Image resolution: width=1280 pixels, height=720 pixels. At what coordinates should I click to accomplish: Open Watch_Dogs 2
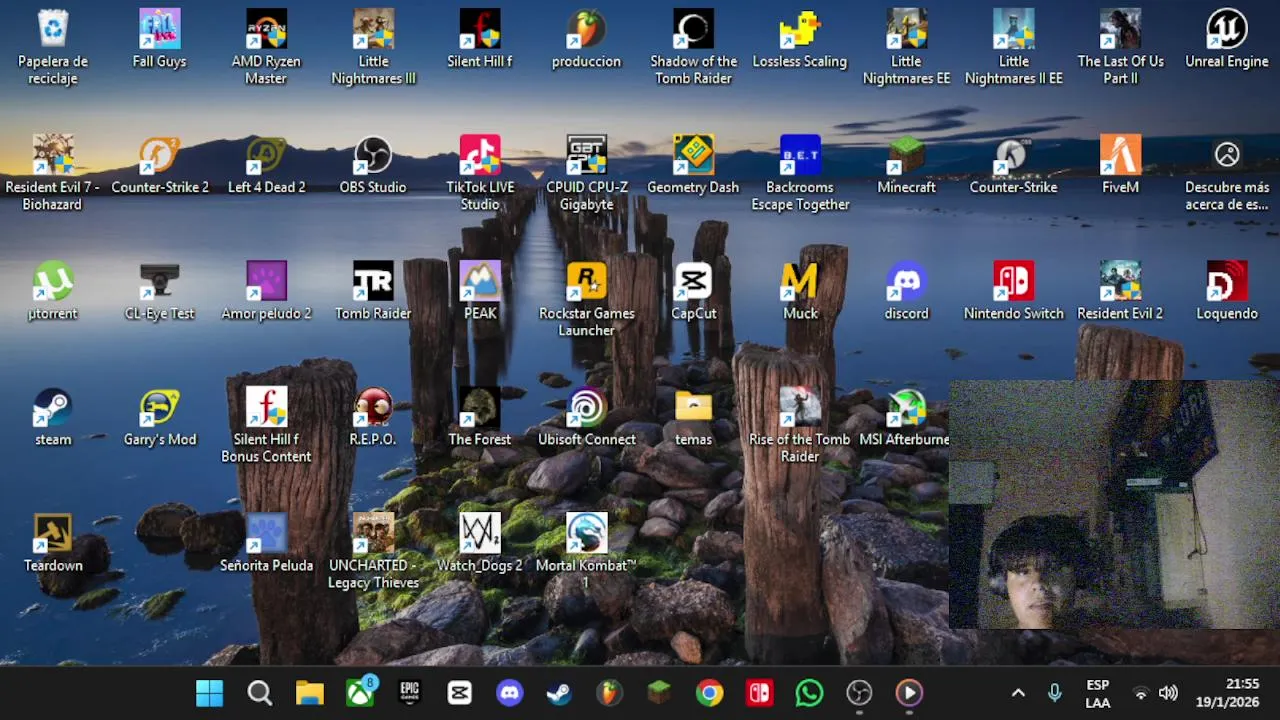click(480, 543)
